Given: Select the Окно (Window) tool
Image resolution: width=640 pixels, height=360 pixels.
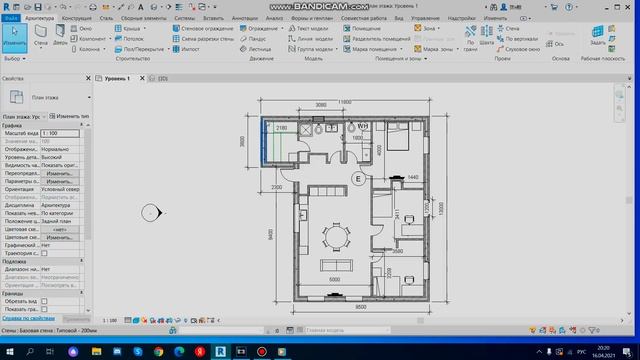Looking at the screenshot, I should pyautogui.click(x=81, y=29).
